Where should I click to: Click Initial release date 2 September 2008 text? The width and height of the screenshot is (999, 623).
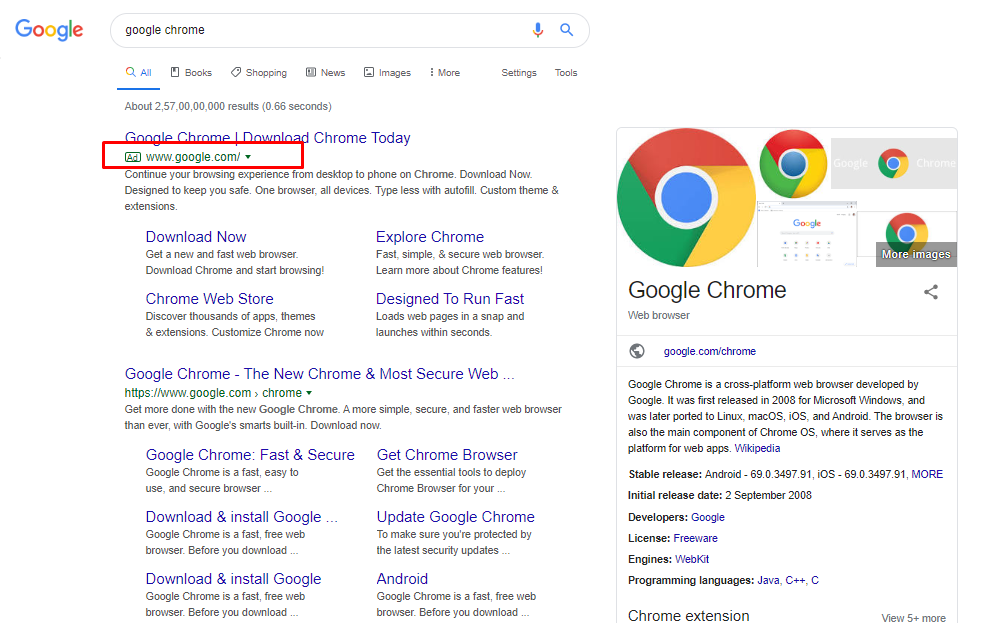coord(720,496)
